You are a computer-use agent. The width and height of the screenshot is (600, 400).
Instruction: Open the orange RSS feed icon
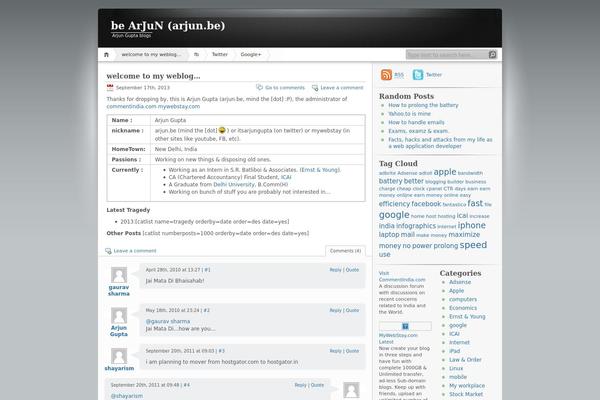tap(386, 75)
